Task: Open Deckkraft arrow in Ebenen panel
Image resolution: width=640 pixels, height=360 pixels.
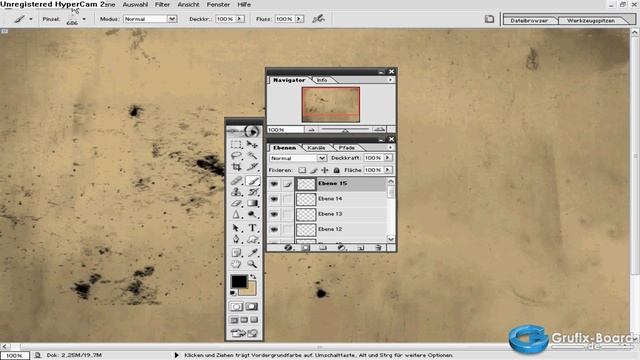Action: click(x=388, y=158)
